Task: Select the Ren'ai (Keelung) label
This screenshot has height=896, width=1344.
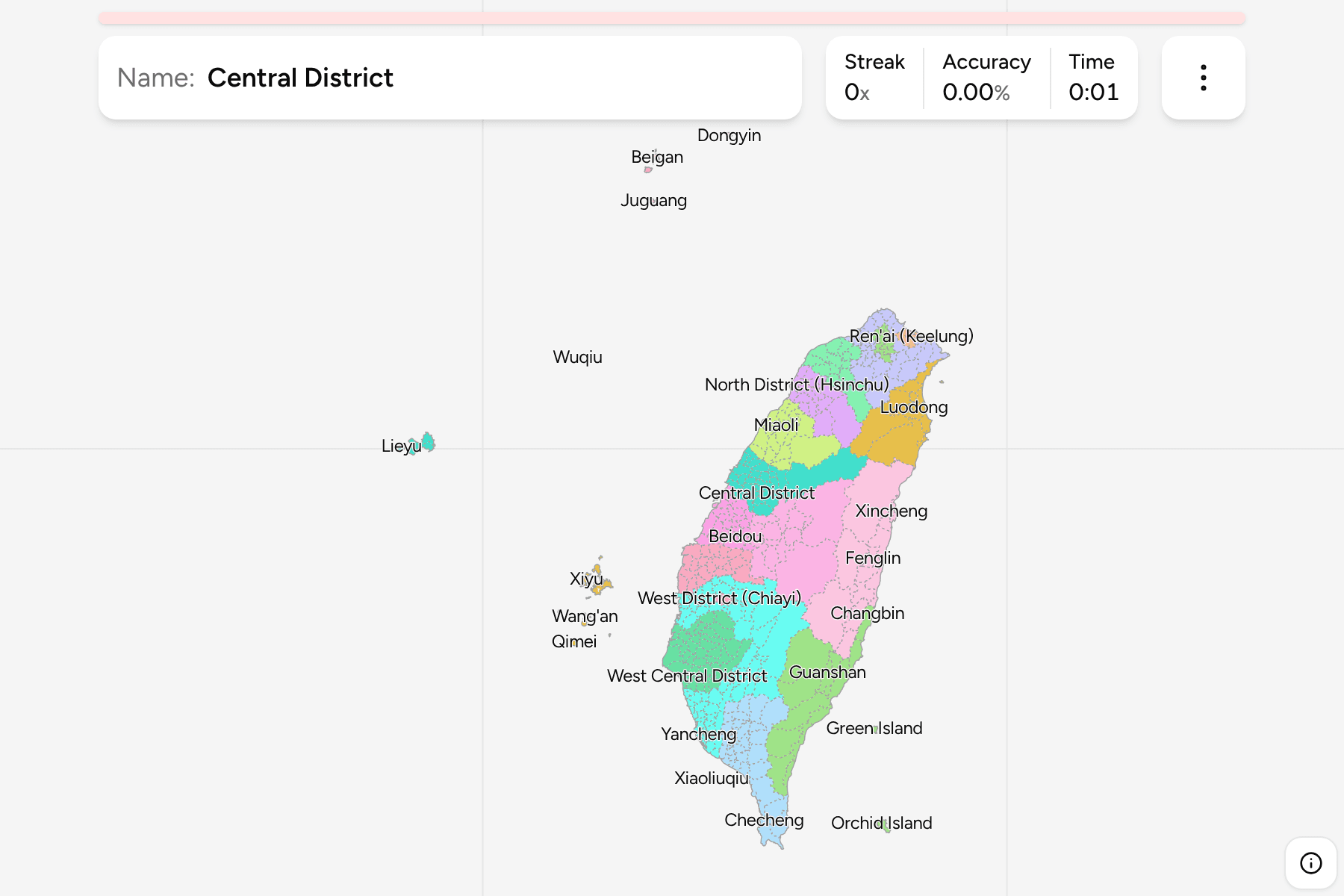Action: click(x=911, y=336)
